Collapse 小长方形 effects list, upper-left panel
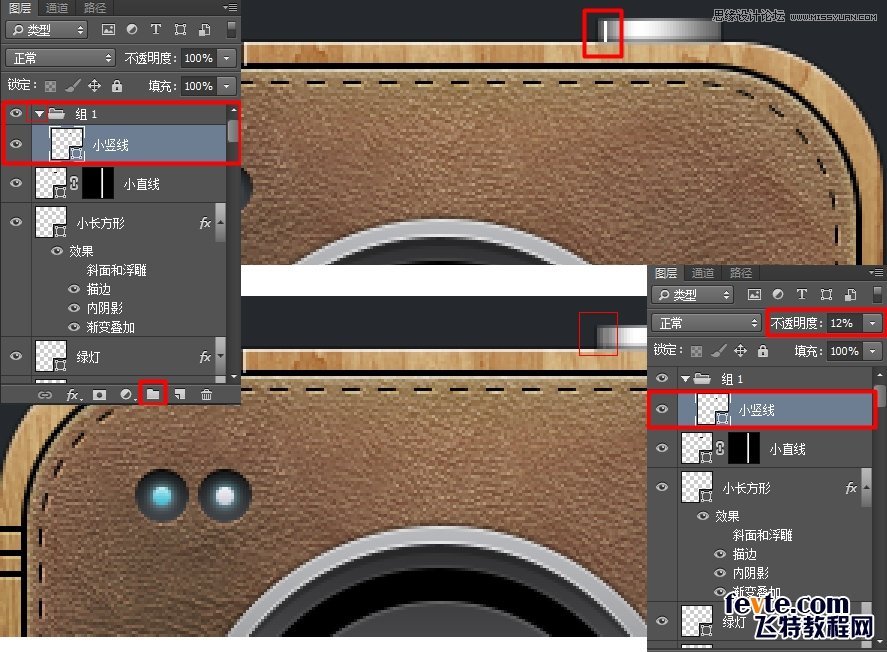The width and height of the screenshot is (887, 652). click(x=221, y=222)
